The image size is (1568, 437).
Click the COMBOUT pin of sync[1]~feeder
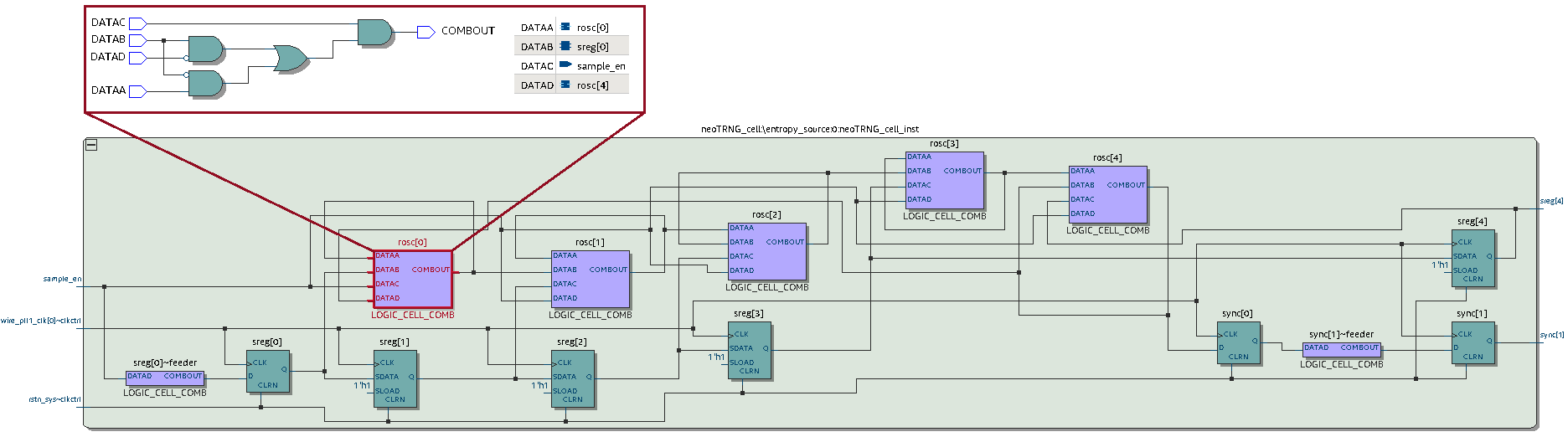pyautogui.click(x=1359, y=347)
